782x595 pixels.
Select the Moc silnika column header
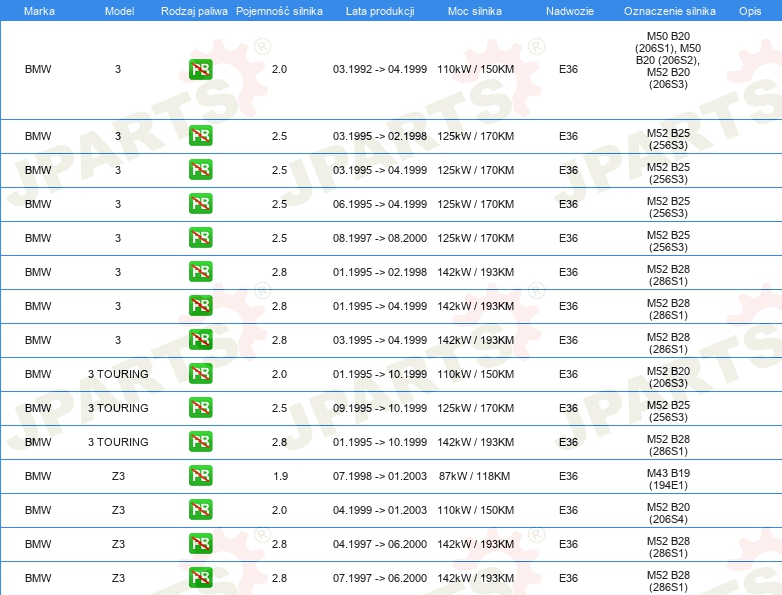(x=475, y=10)
